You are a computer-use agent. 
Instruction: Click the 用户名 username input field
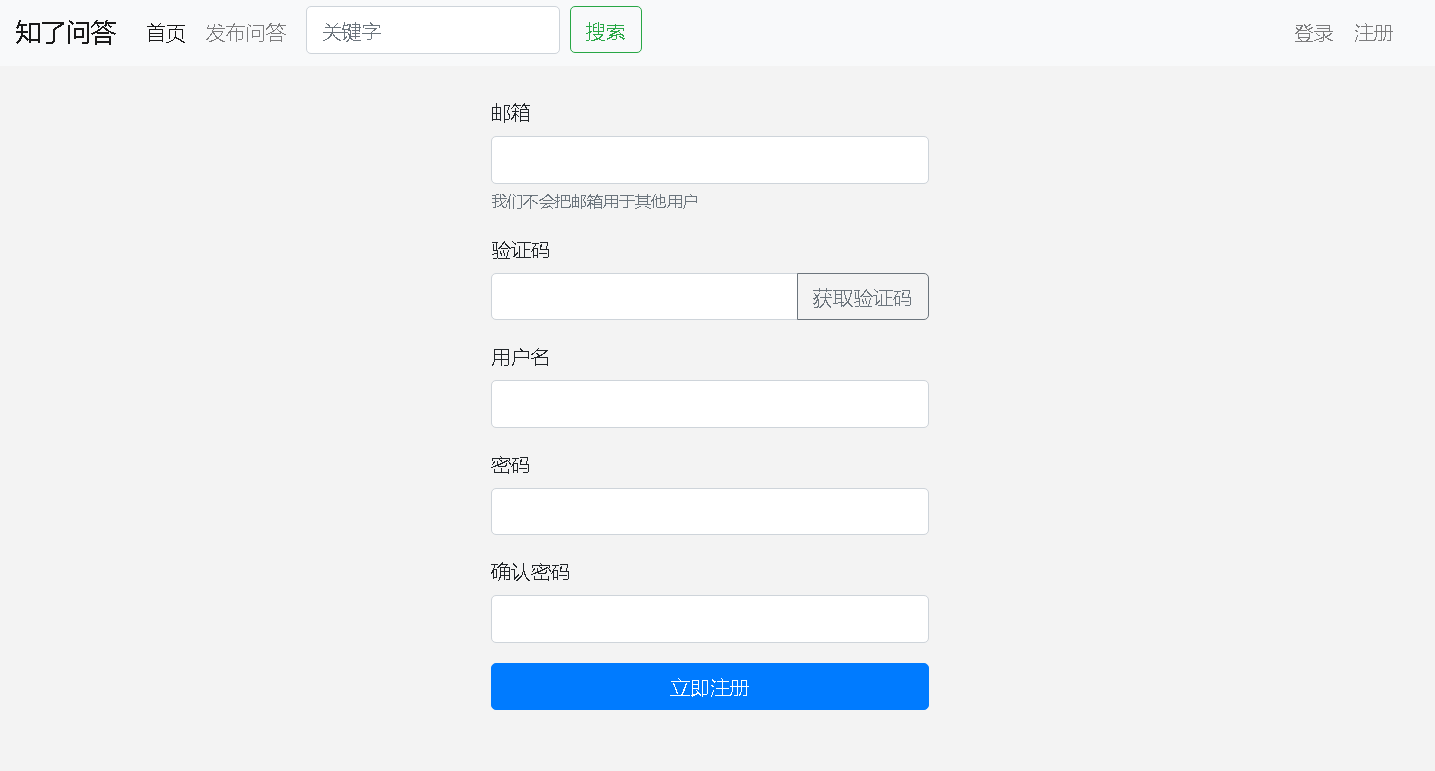click(709, 403)
